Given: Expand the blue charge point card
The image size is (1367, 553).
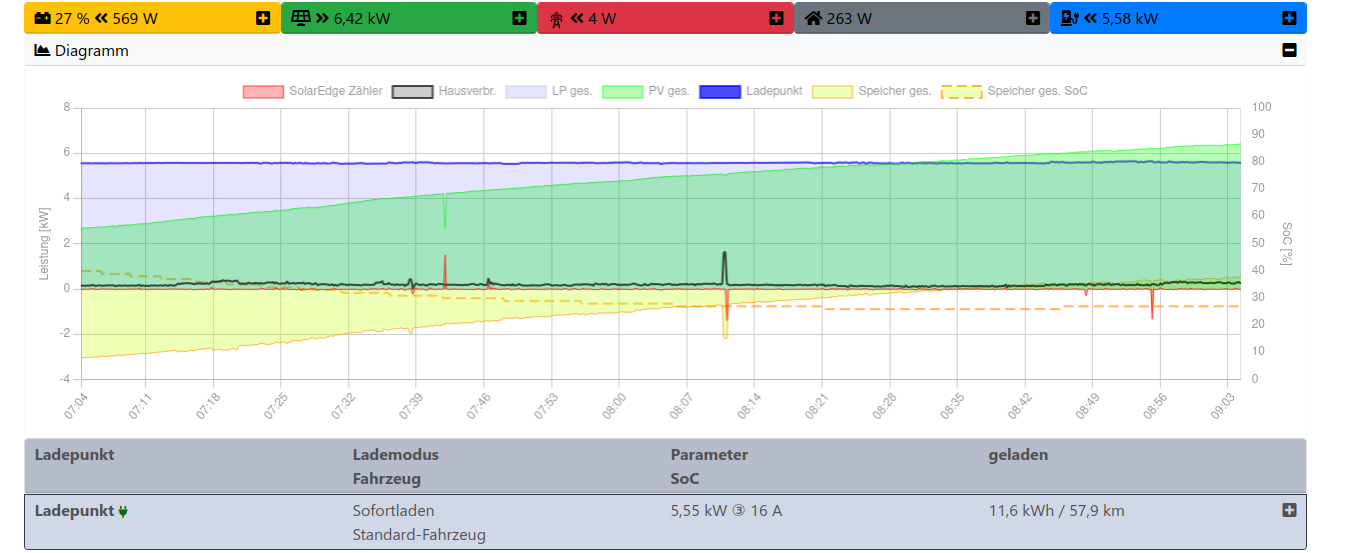Looking at the screenshot, I should click(x=1289, y=18).
